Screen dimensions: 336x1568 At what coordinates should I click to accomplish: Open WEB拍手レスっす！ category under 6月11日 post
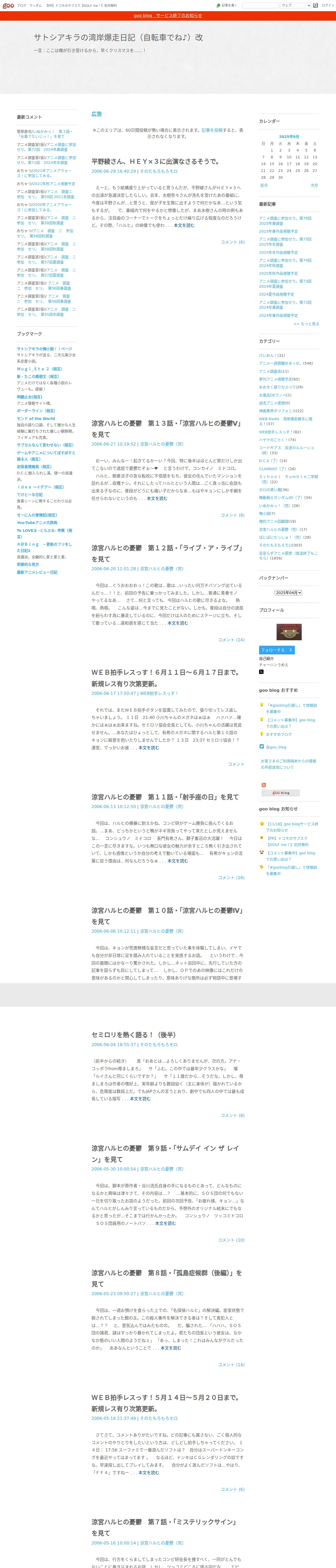coord(159,693)
